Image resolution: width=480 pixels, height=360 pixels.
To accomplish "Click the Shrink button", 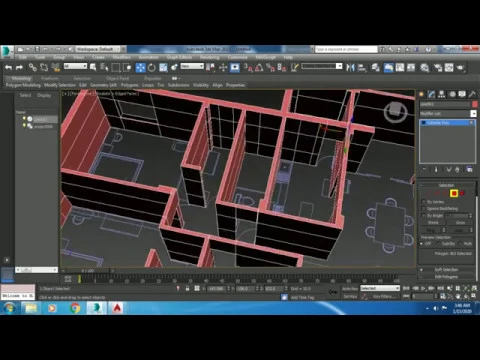I will [433, 222].
